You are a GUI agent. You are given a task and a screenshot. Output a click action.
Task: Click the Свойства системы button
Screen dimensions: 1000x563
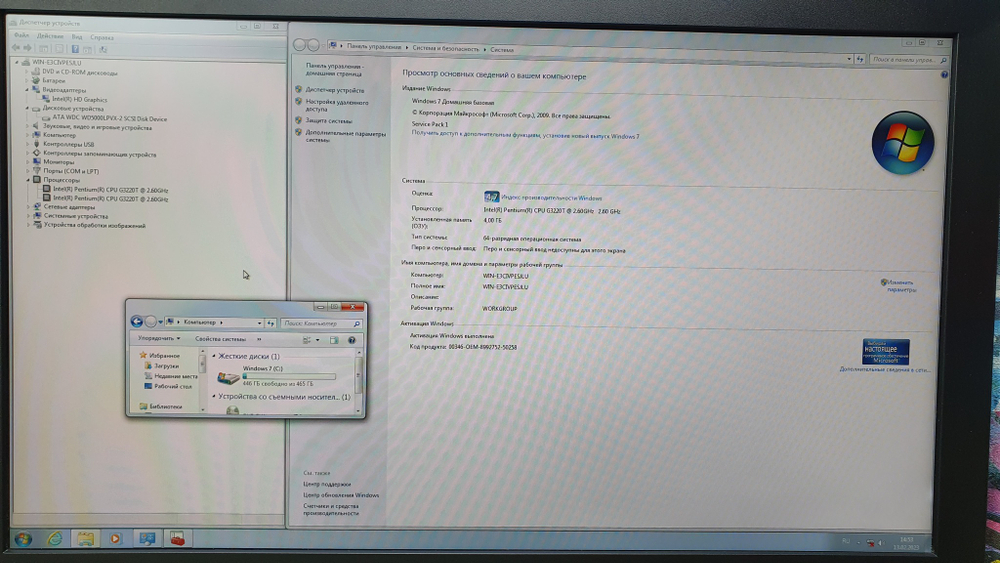[x=220, y=340]
